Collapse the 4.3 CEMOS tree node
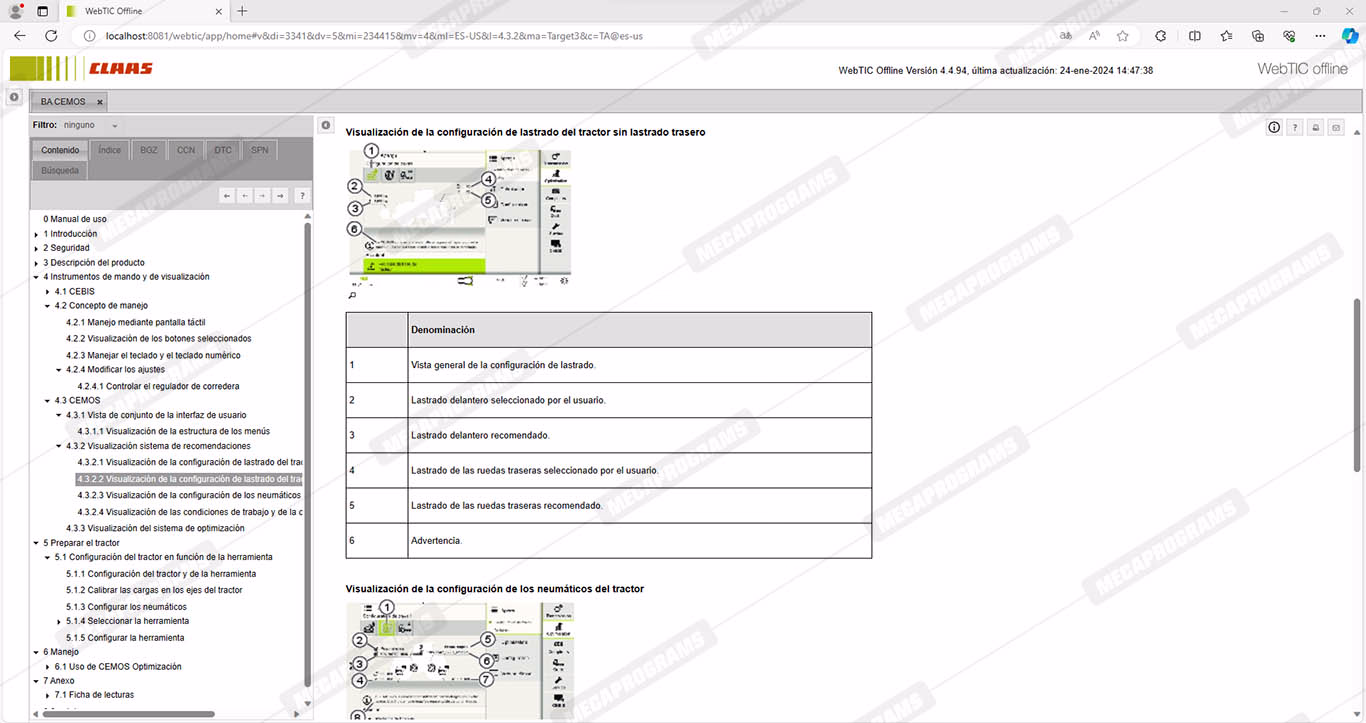 [47, 400]
